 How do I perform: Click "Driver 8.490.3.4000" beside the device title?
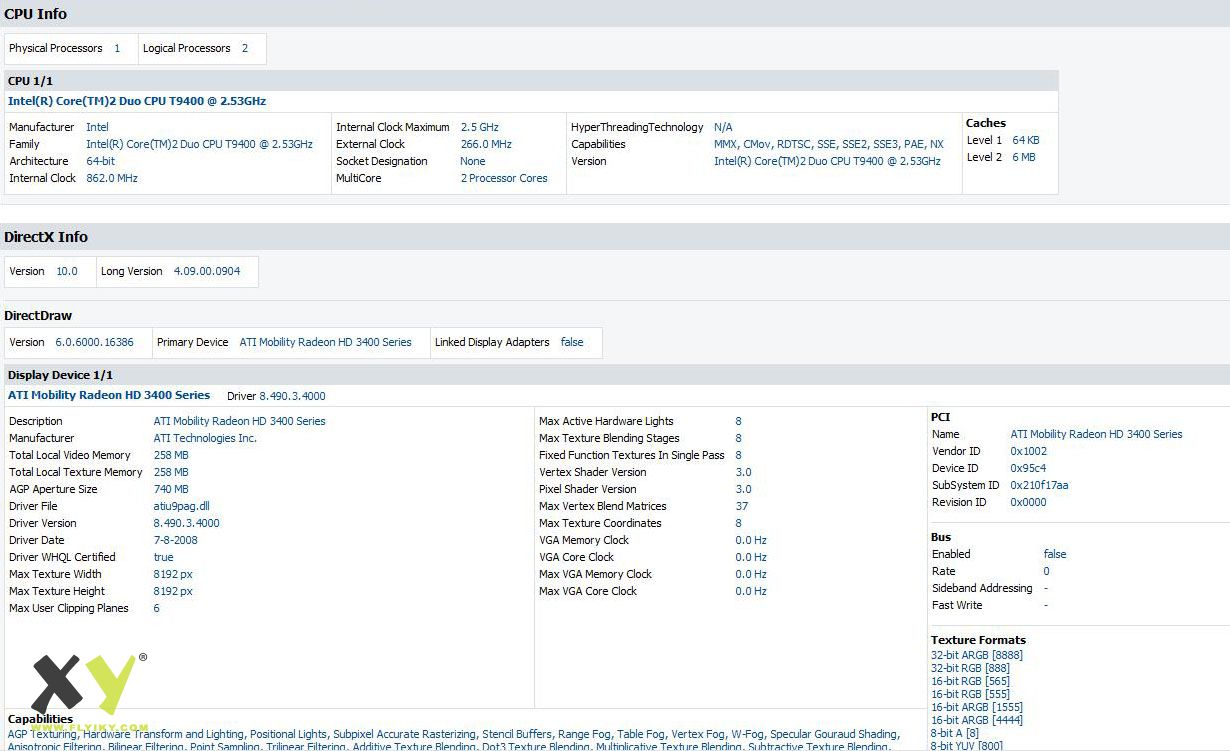pos(276,396)
